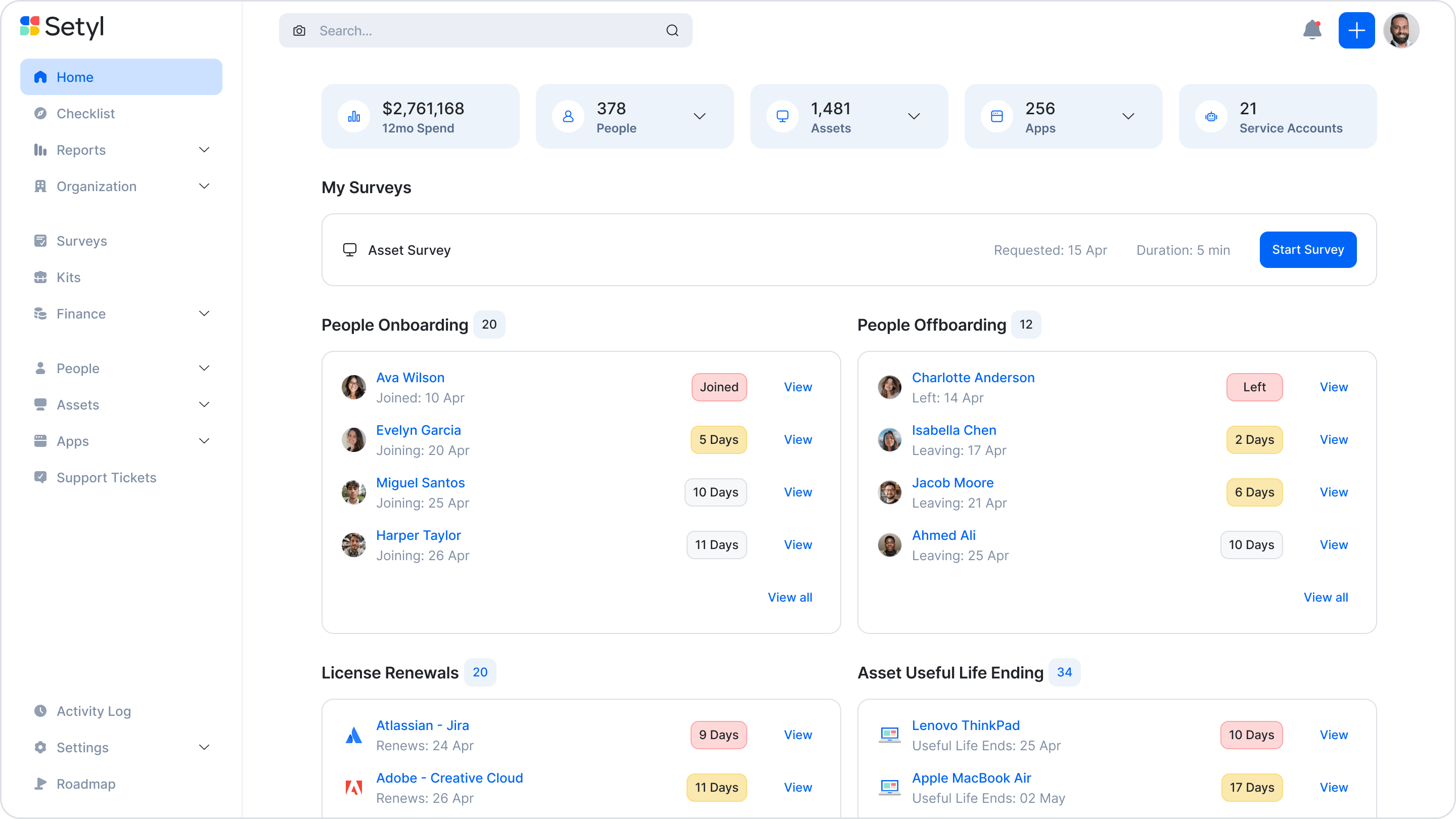This screenshot has width=1456, height=819.
Task: Click inside the search input field
Action: (x=464, y=30)
